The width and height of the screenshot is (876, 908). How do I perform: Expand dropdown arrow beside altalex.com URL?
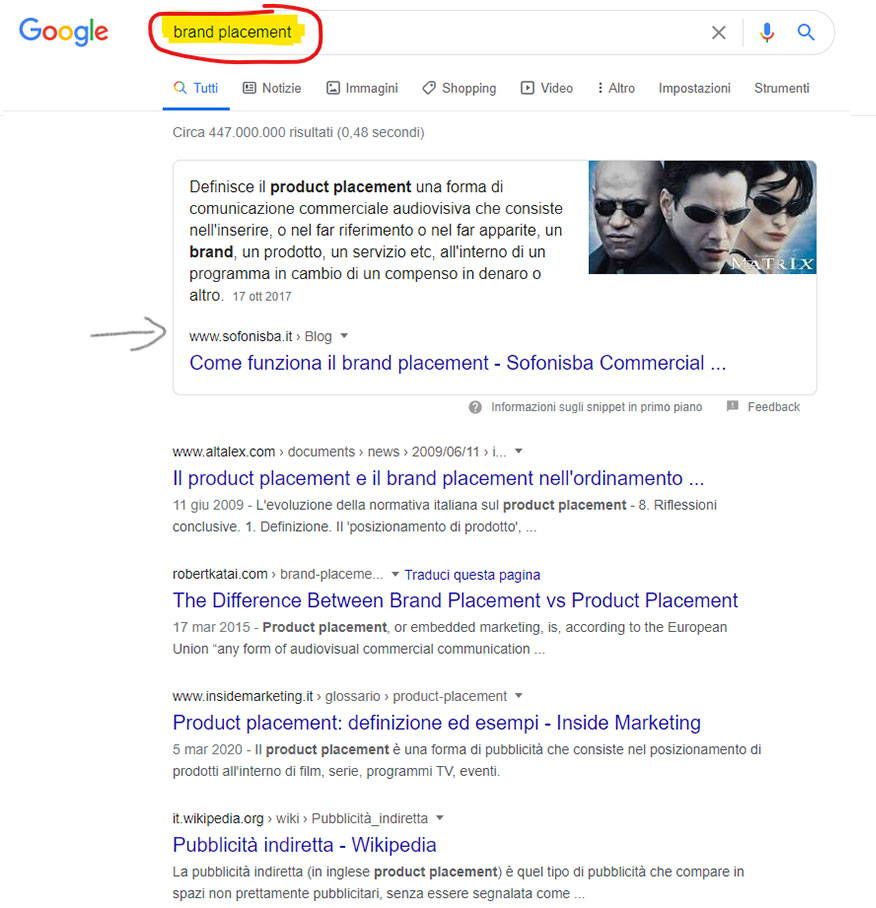click(x=519, y=451)
